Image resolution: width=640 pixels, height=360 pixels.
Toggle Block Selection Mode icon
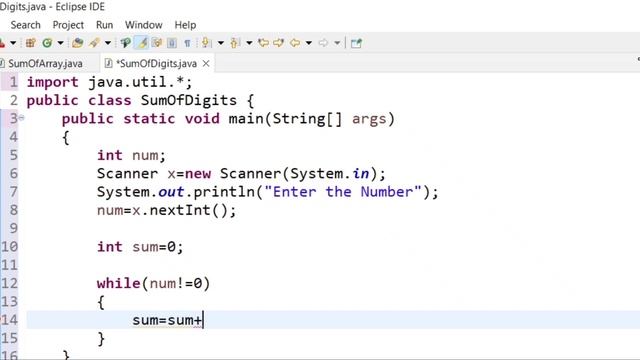pyautogui.click(x=172, y=43)
